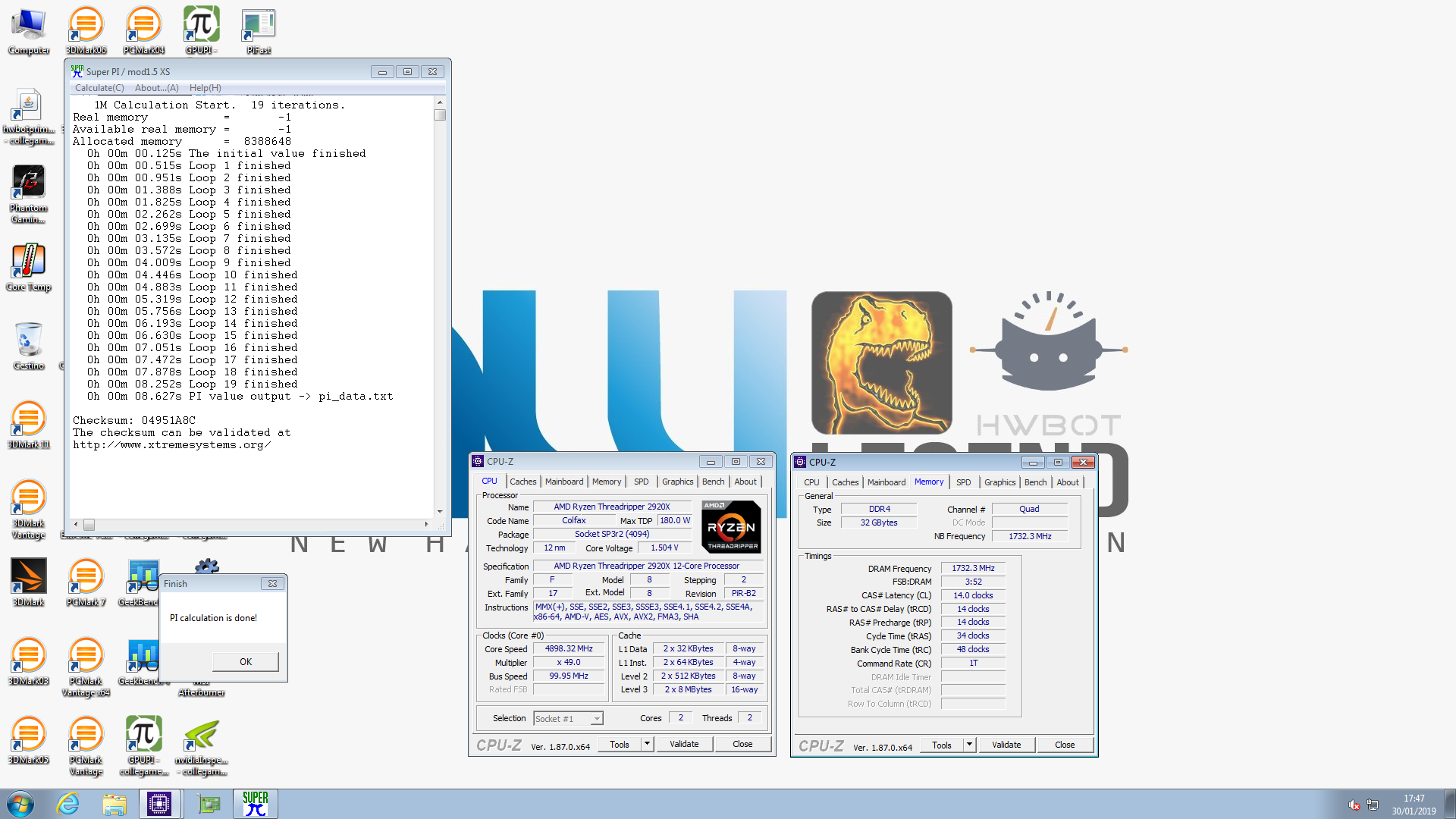Click the CAS# Latency 14.0 clocks value

coord(973,596)
